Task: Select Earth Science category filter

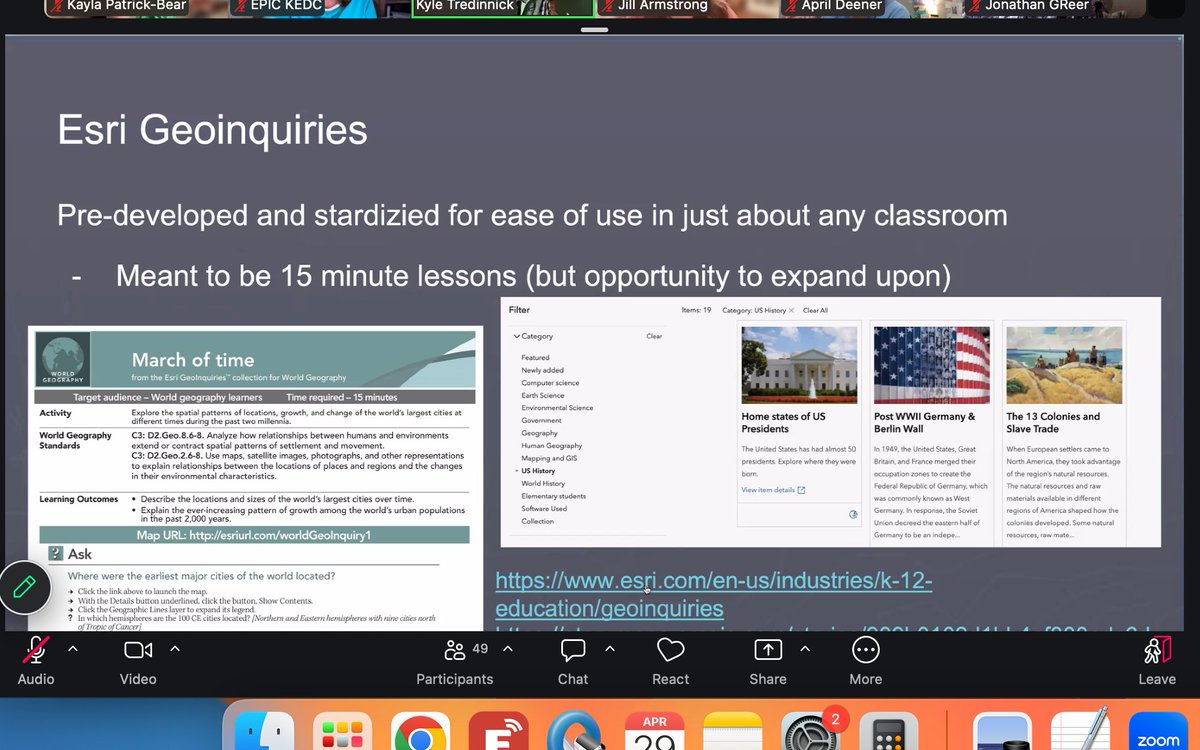Action: [543, 395]
